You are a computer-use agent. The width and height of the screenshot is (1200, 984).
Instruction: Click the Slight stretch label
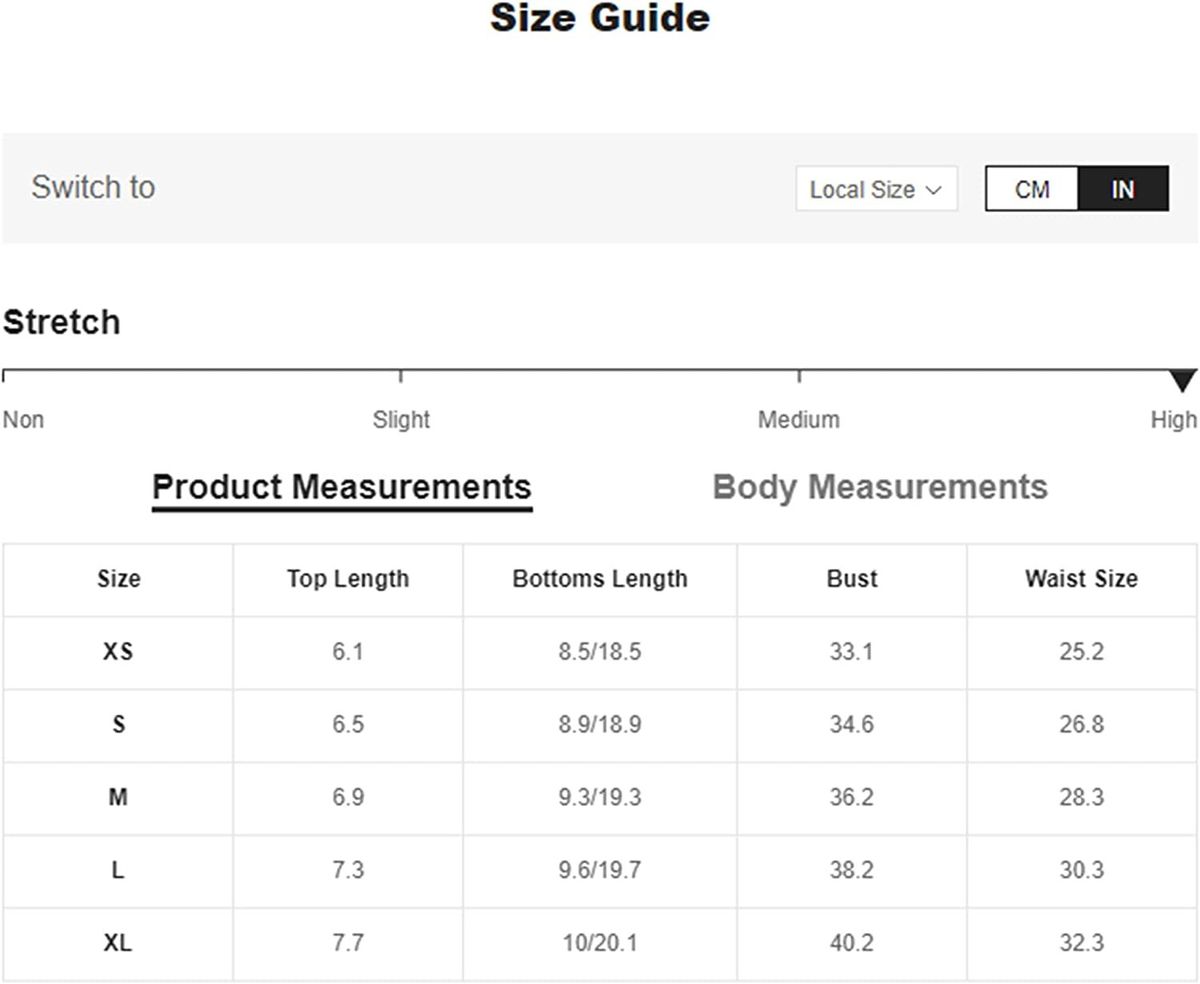click(401, 419)
